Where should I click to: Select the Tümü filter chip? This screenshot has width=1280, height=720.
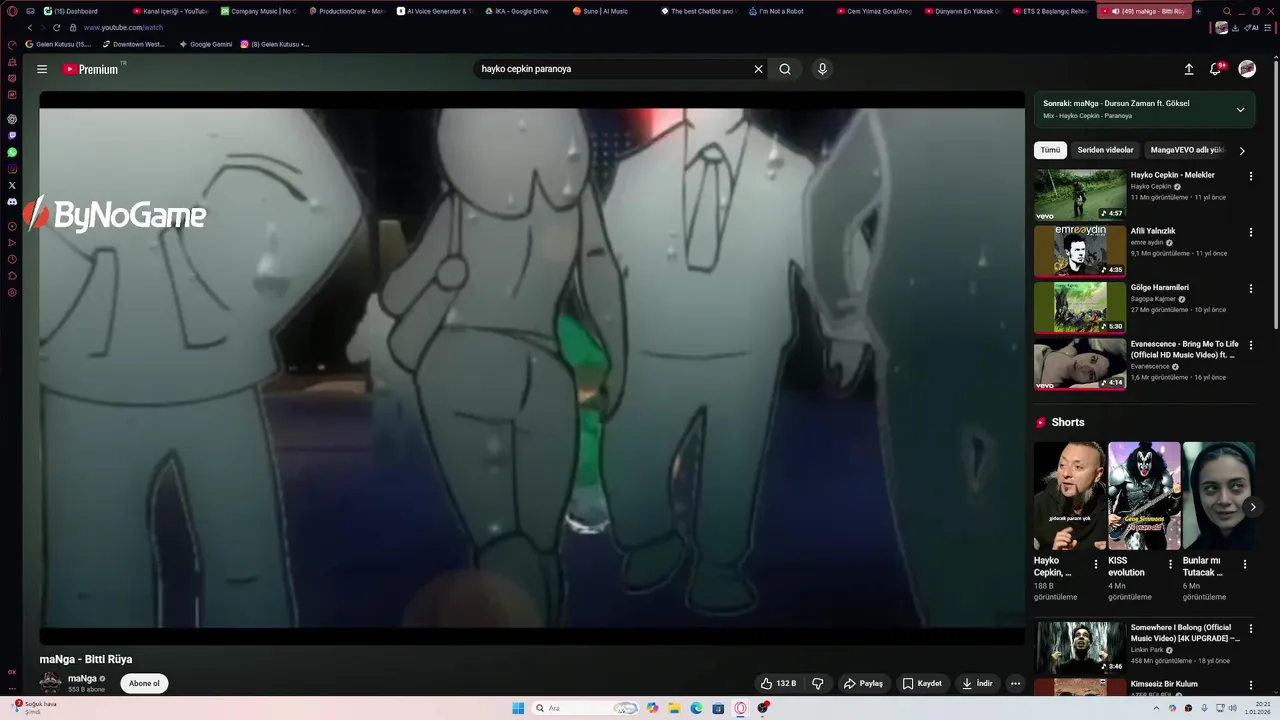[x=1050, y=150]
